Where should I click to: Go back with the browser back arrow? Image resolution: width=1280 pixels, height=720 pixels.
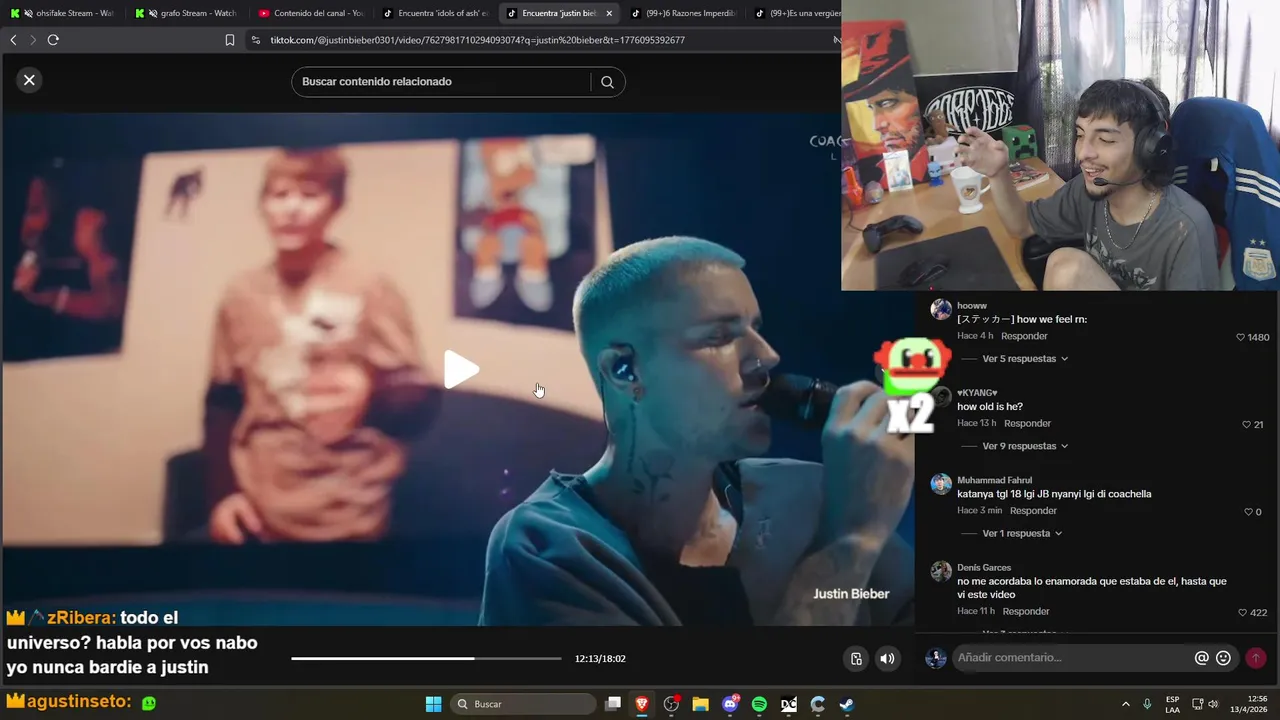(13, 40)
